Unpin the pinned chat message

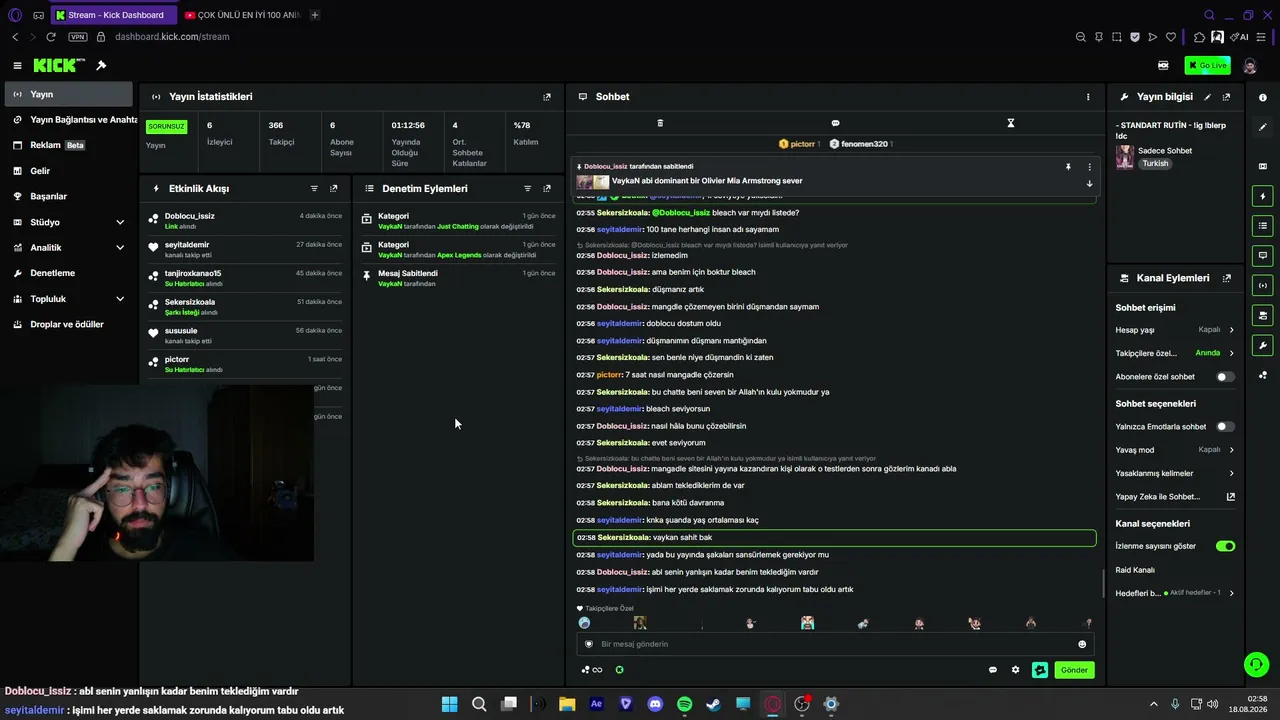1068,167
